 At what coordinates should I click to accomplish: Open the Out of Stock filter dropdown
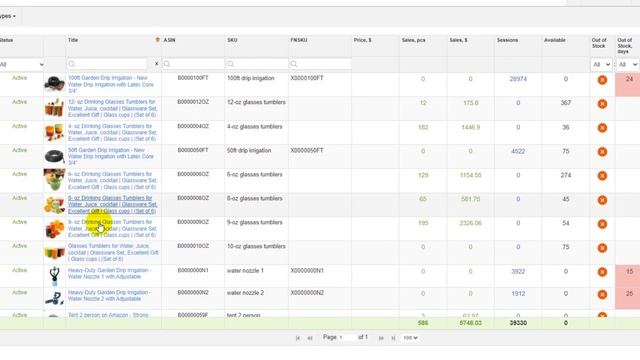(x=601, y=64)
